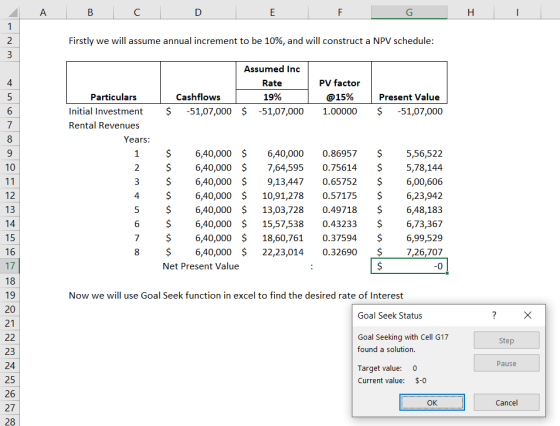Select column F header
This screenshot has height=426, width=560.
click(340, 12)
